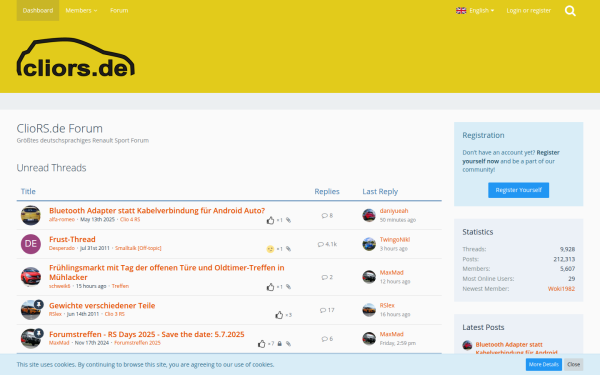
Task: Click schweiki's red car avatar
Action: click(31, 277)
